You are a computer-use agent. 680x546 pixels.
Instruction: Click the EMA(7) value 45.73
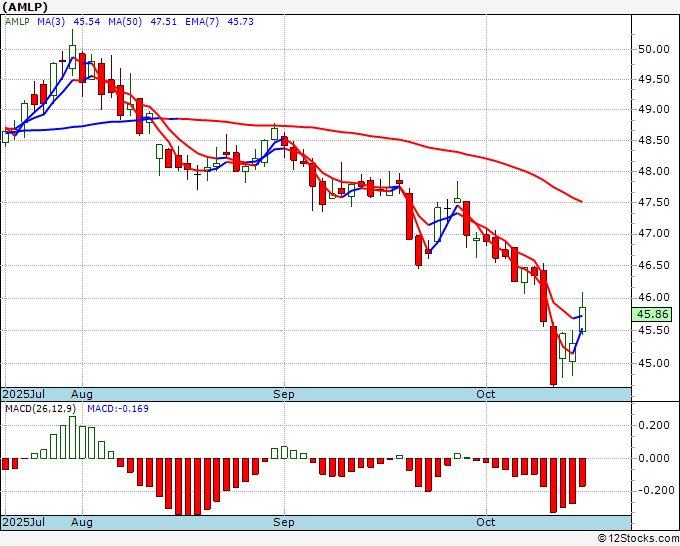(x=240, y=22)
